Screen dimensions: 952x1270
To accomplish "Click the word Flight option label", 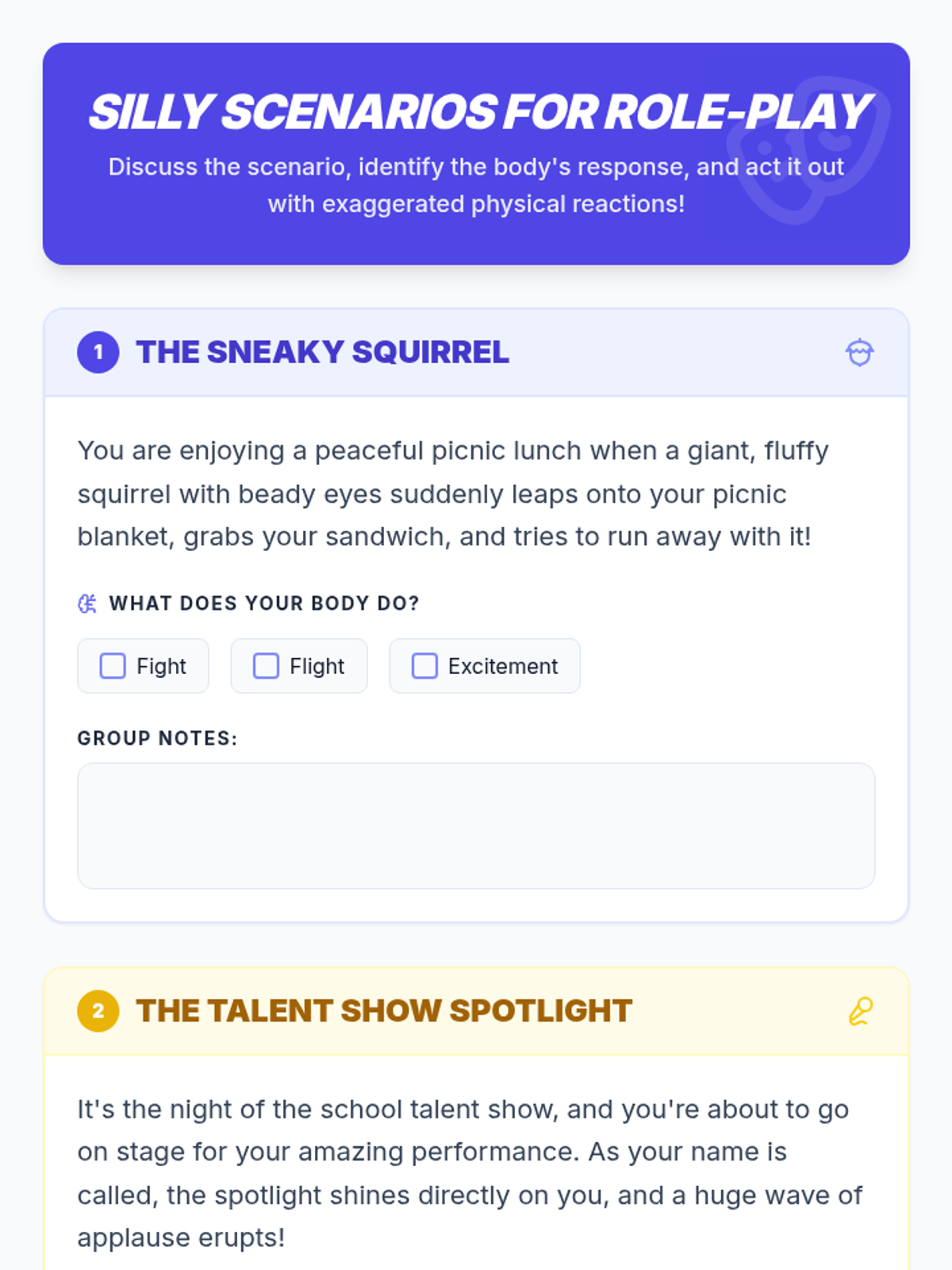I will coord(317,666).
